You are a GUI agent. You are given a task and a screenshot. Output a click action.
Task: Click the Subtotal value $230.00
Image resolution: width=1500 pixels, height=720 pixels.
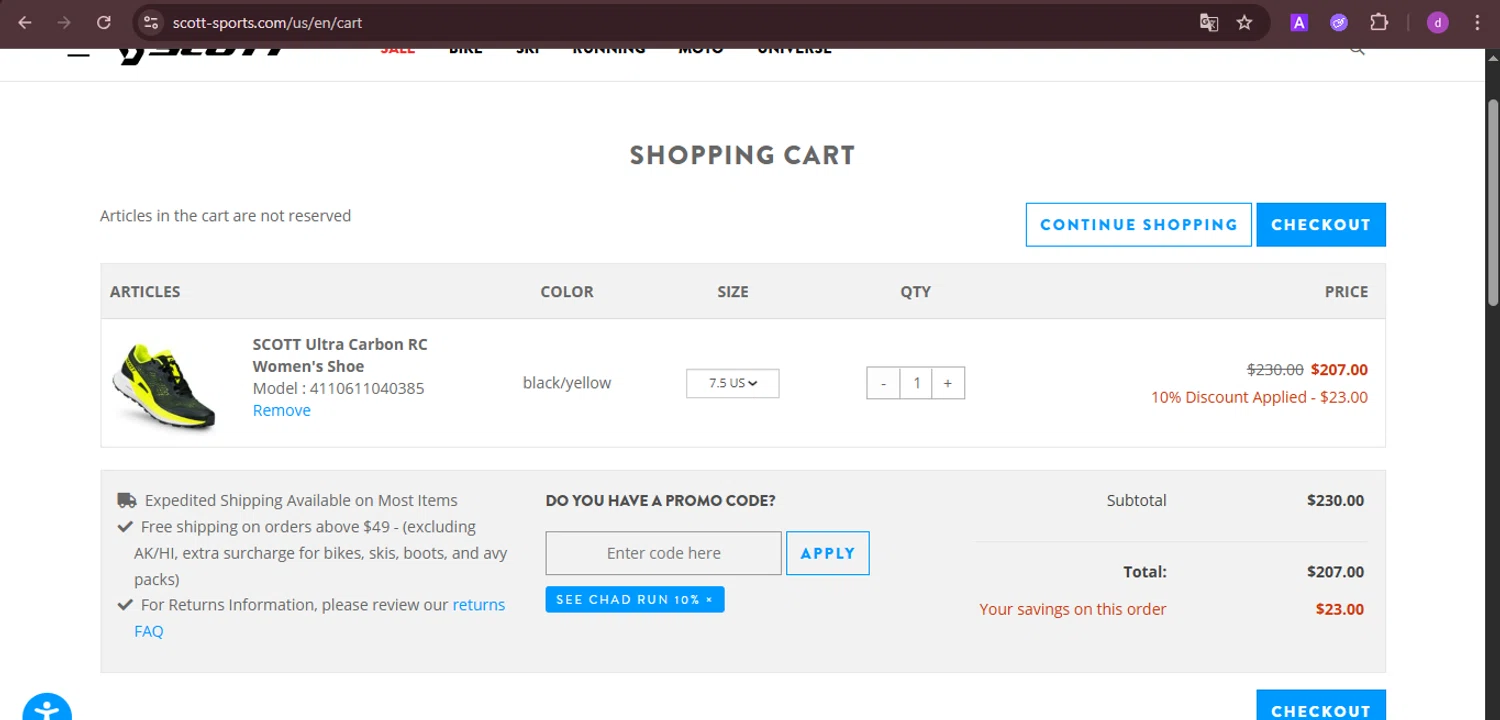(1335, 500)
